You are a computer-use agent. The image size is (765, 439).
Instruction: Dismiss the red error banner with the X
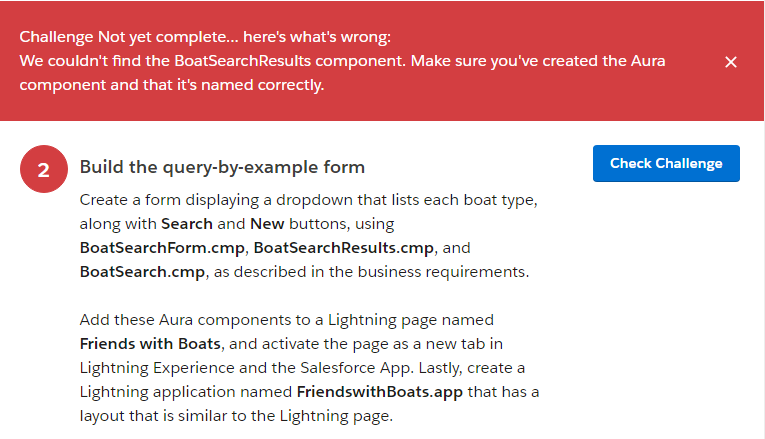(730, 62)
